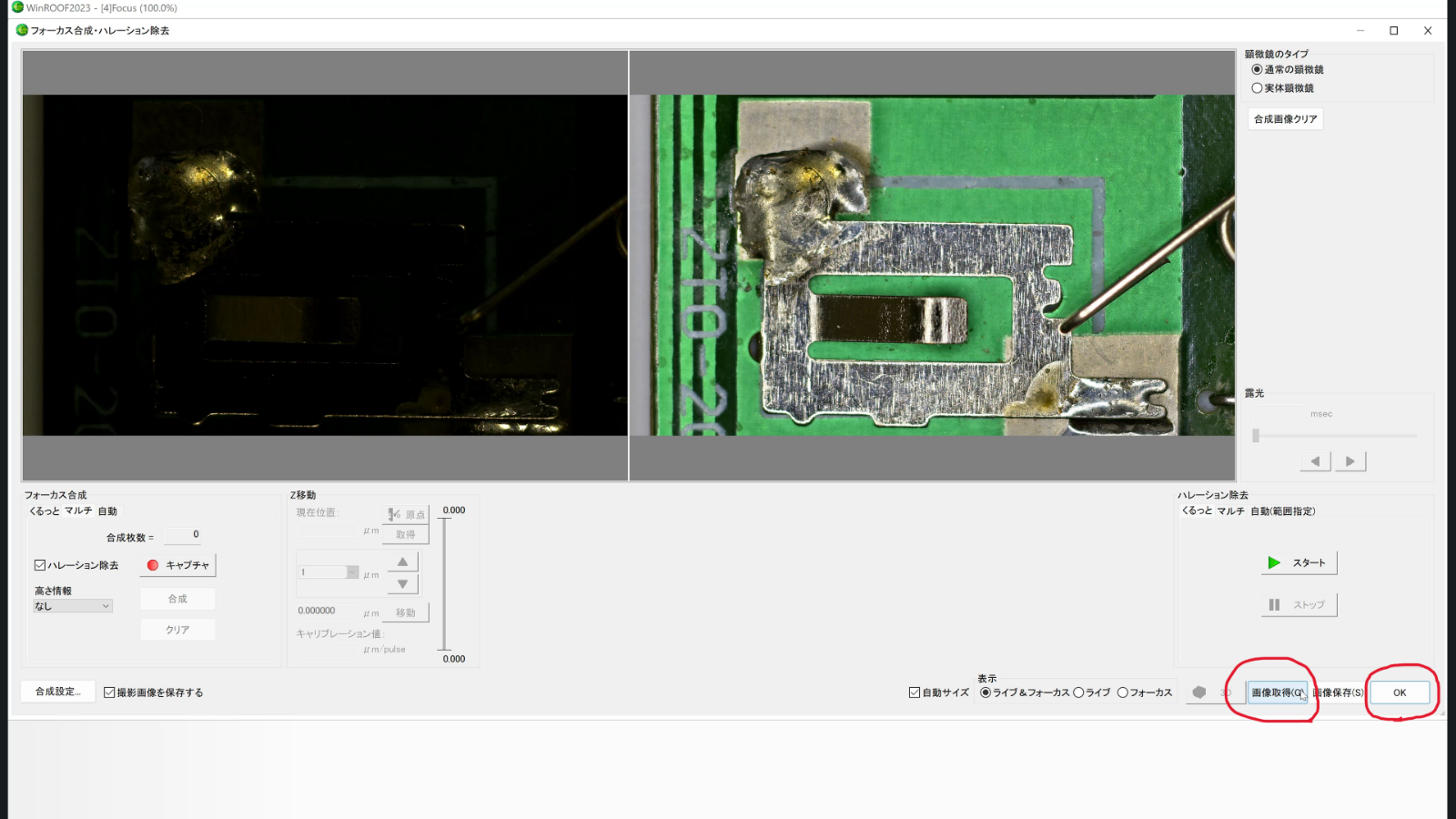The width and height of the screenshot is (1456, 819).
Task: Open the 高さ情報 dropdown
Action: pos(73,606)
